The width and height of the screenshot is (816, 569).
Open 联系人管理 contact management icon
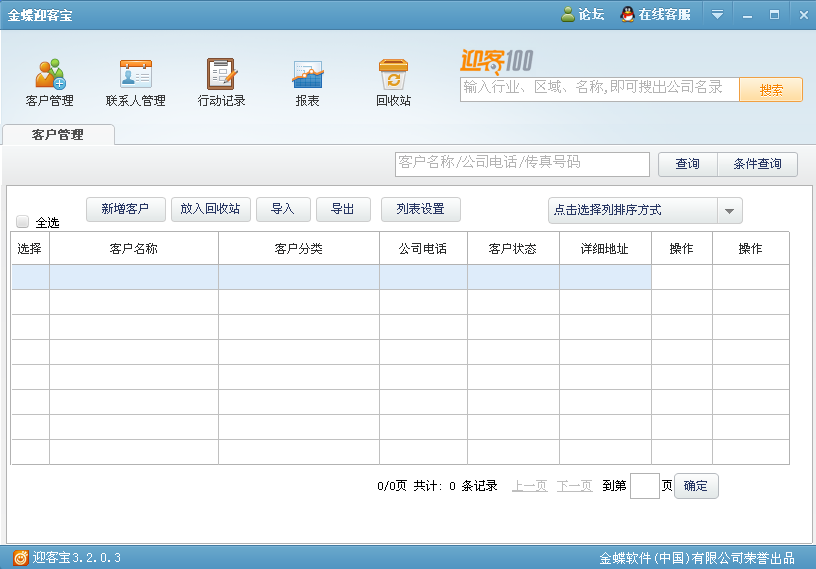click(136, 74)
